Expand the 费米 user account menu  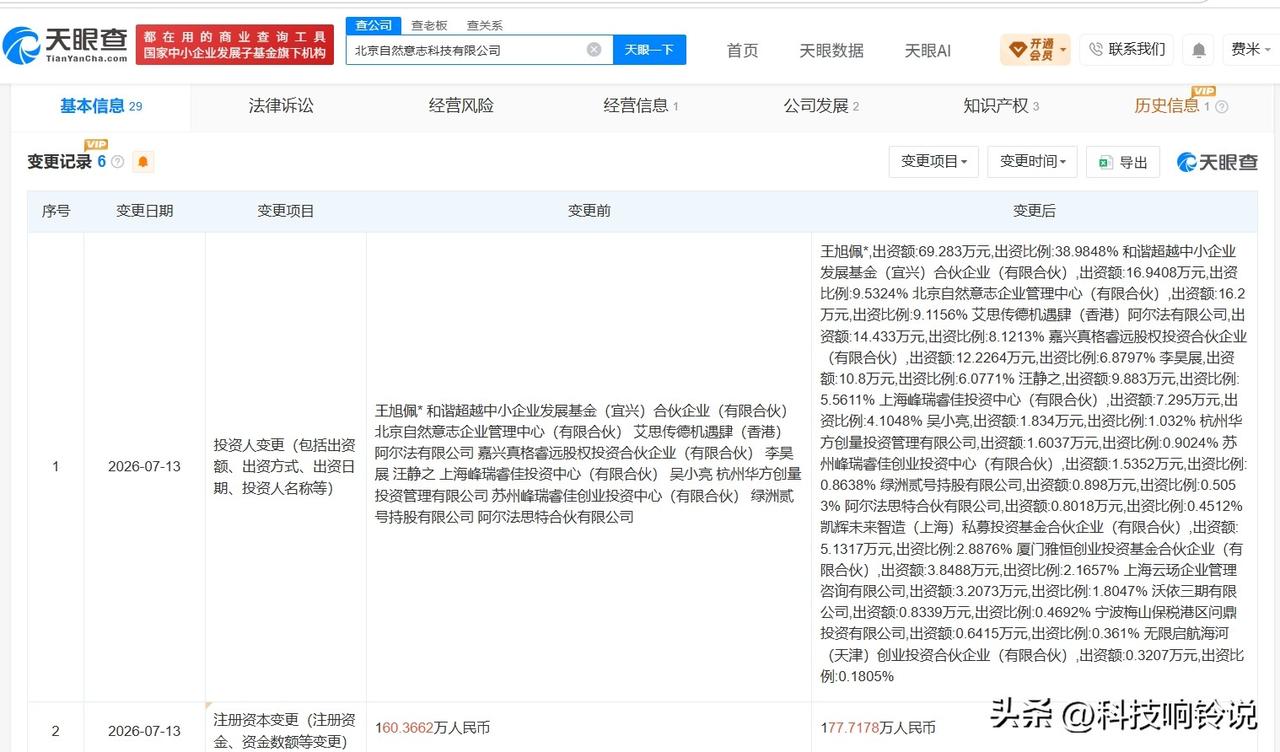pyautogui.click(x=1251, y=49)
